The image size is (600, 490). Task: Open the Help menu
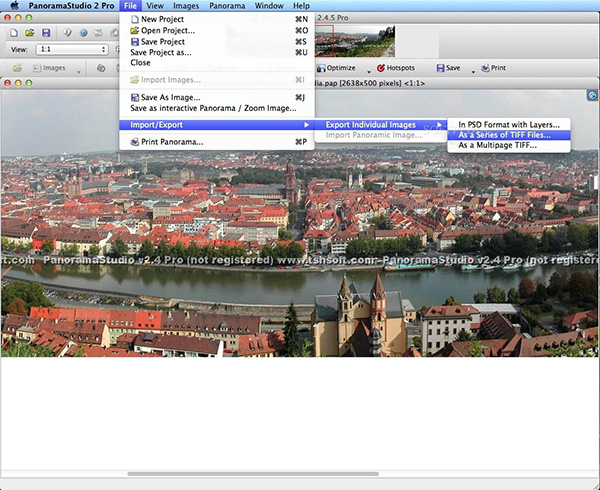302,6
